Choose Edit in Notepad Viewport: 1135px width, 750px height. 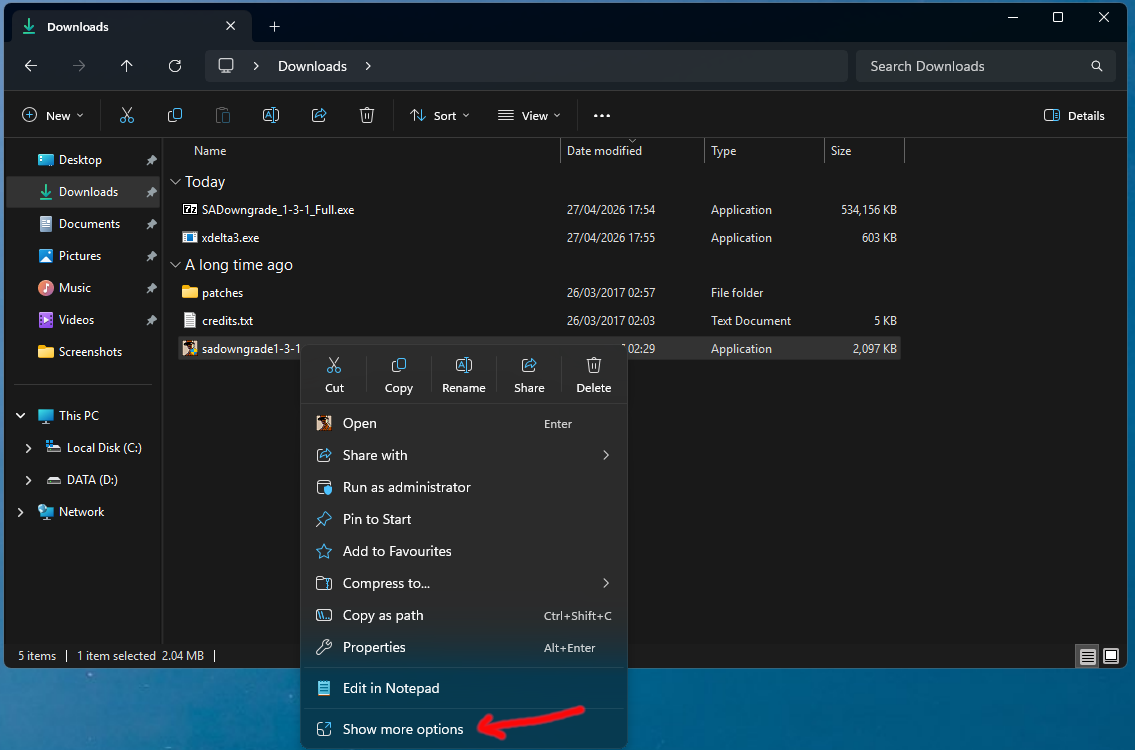click(464, 688)
